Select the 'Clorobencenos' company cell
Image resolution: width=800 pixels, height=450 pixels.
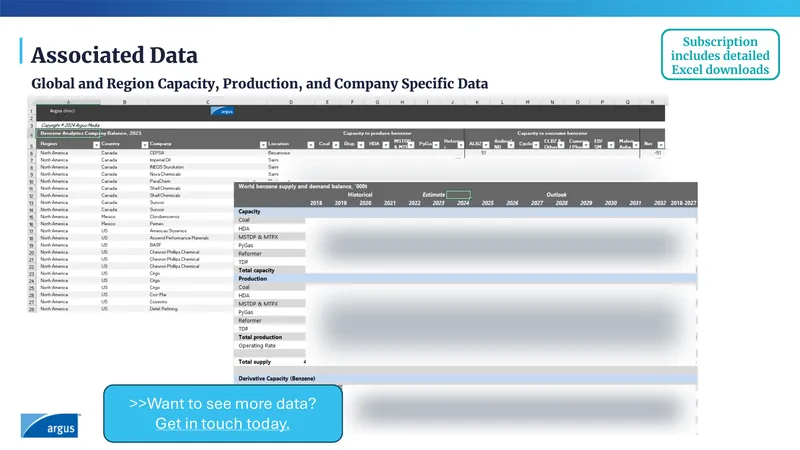click(164, 216)
